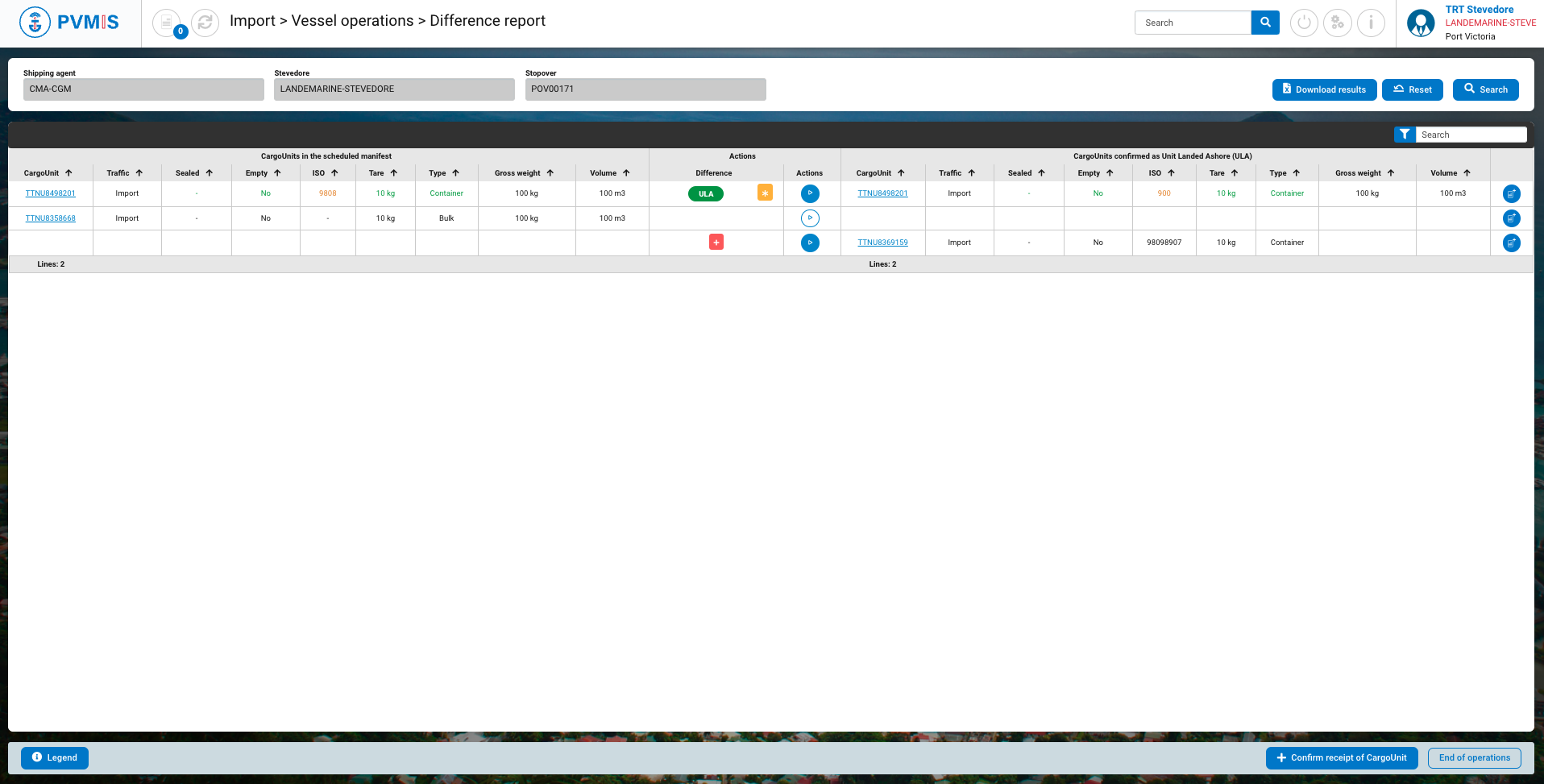Click the power/logout icon in header
This screenshot has width=1544, height=784.
pyautogui.click(x=1304, y=23)
